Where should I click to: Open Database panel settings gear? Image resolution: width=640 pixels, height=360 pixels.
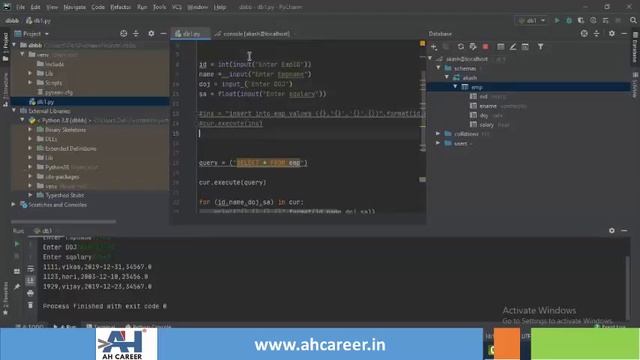(611, 33)
